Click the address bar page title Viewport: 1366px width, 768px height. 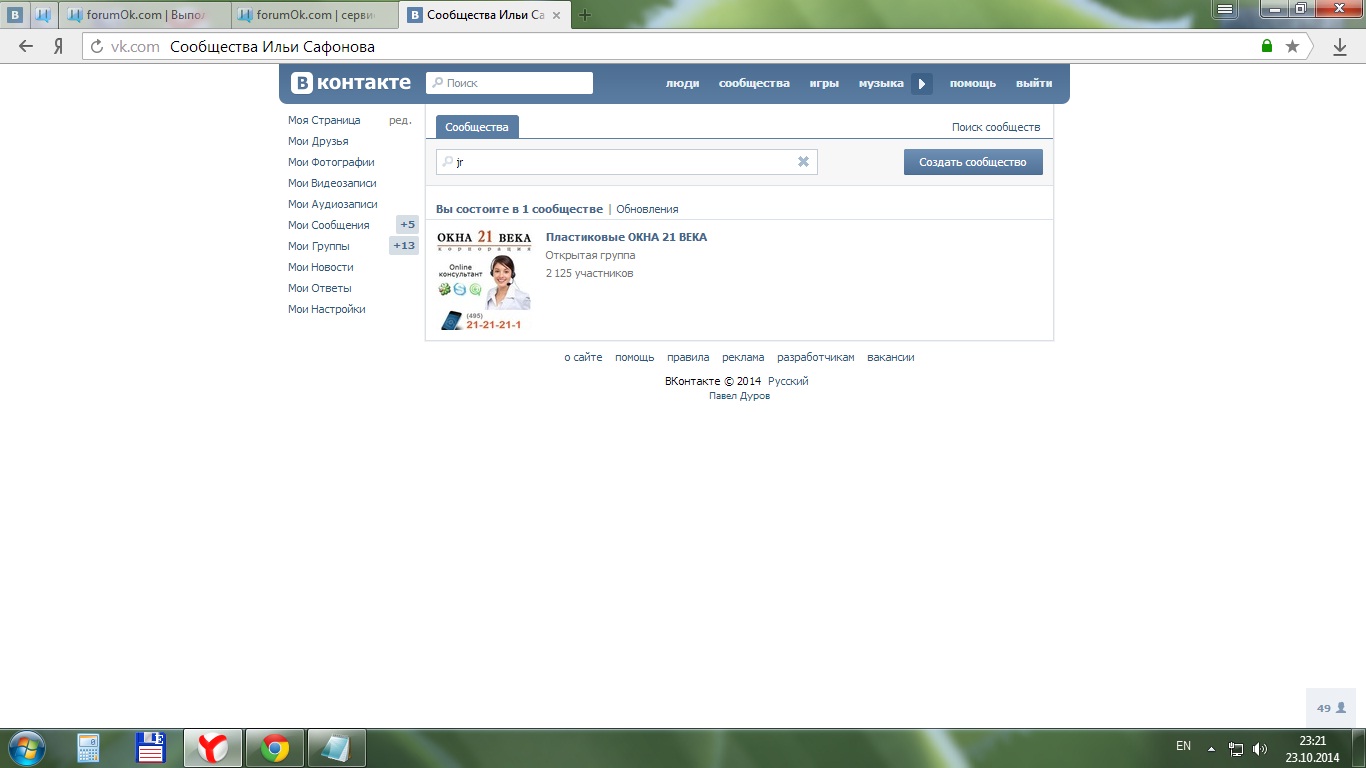272,46
